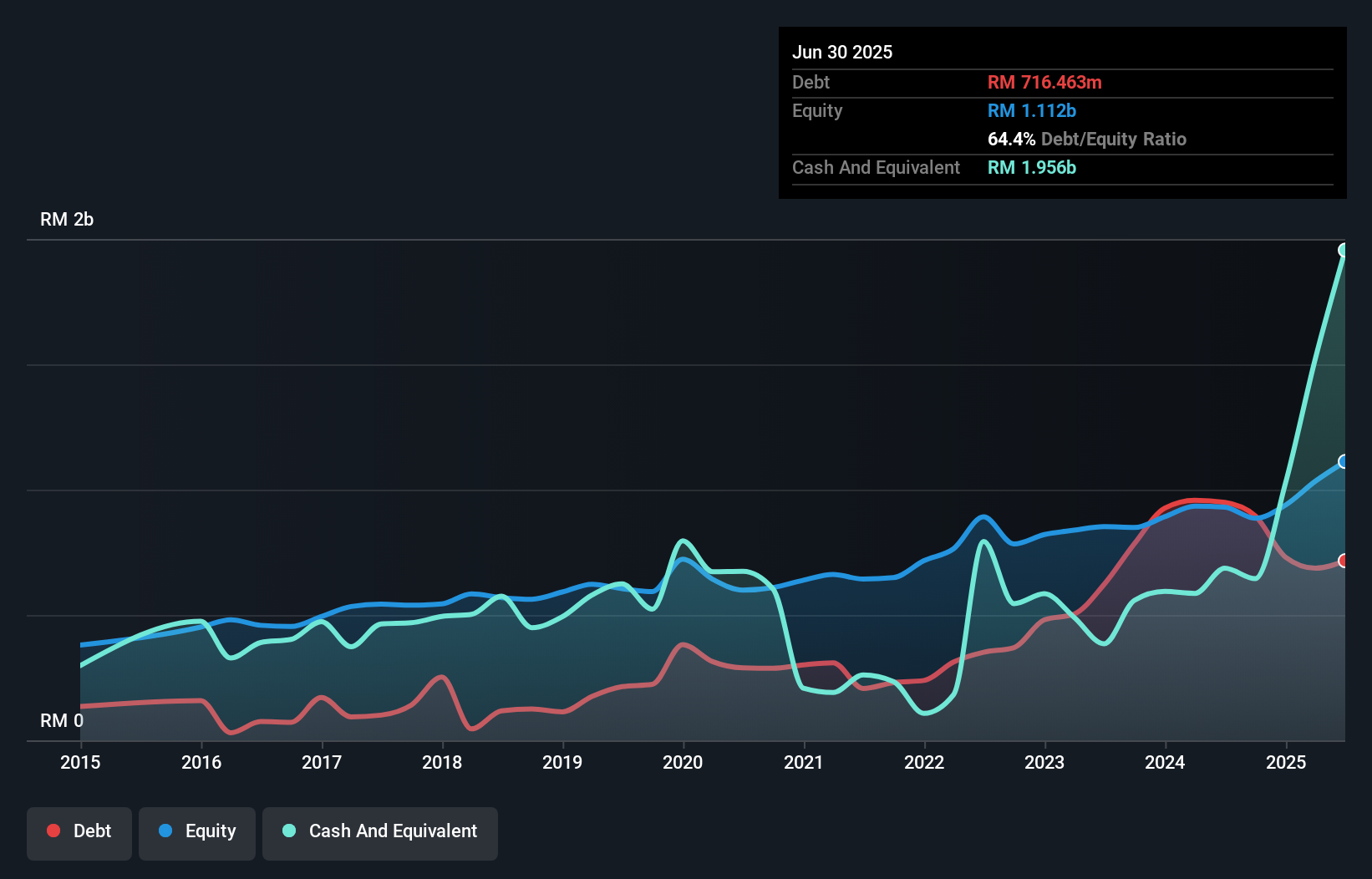The height and width of the screenshot is (879, 1372).
Task: Click the Debt row label in tooltip
Action: 810,82
